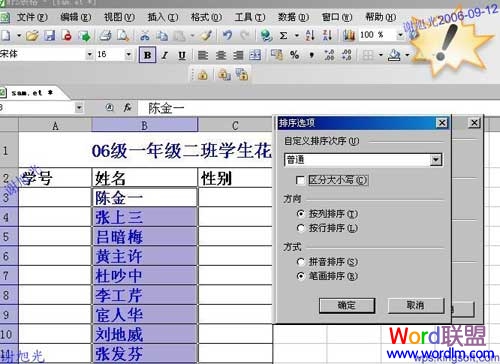Select 拼音排序 radio option
The height and width of the screenshot is (364, 500).
point(301,262)
